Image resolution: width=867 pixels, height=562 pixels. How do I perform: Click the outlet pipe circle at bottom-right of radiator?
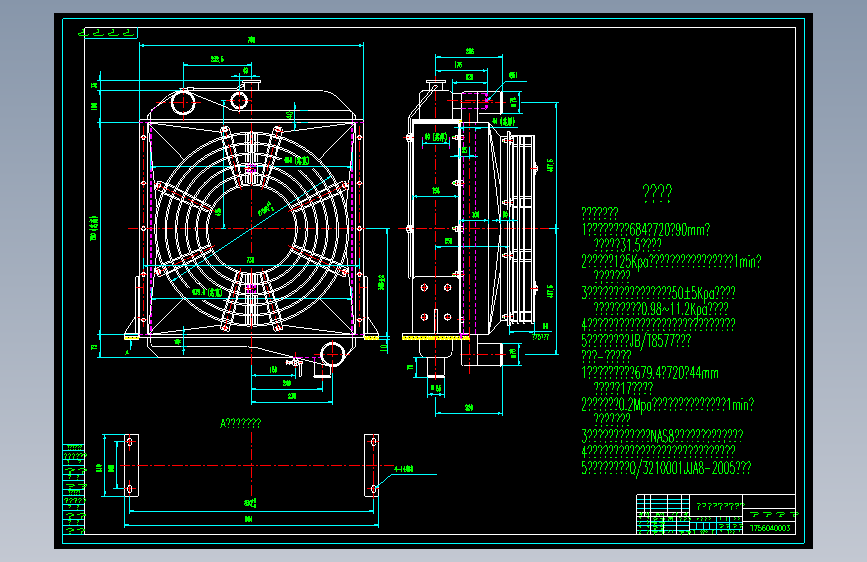pyautogui.click(x=332, y=355)
